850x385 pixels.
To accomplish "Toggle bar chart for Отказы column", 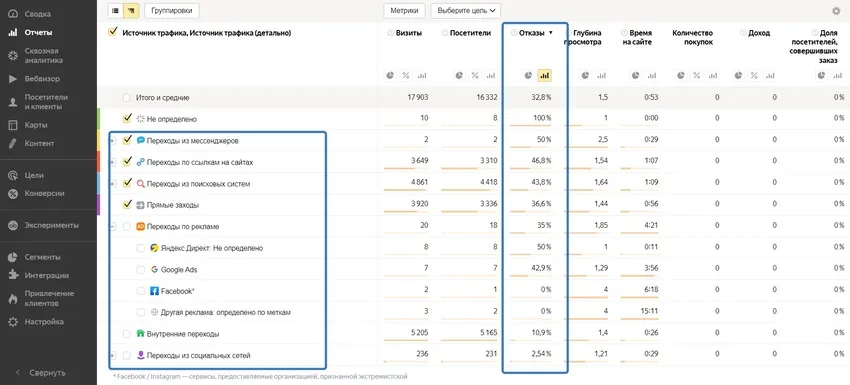I will click(x=544, y=75).
